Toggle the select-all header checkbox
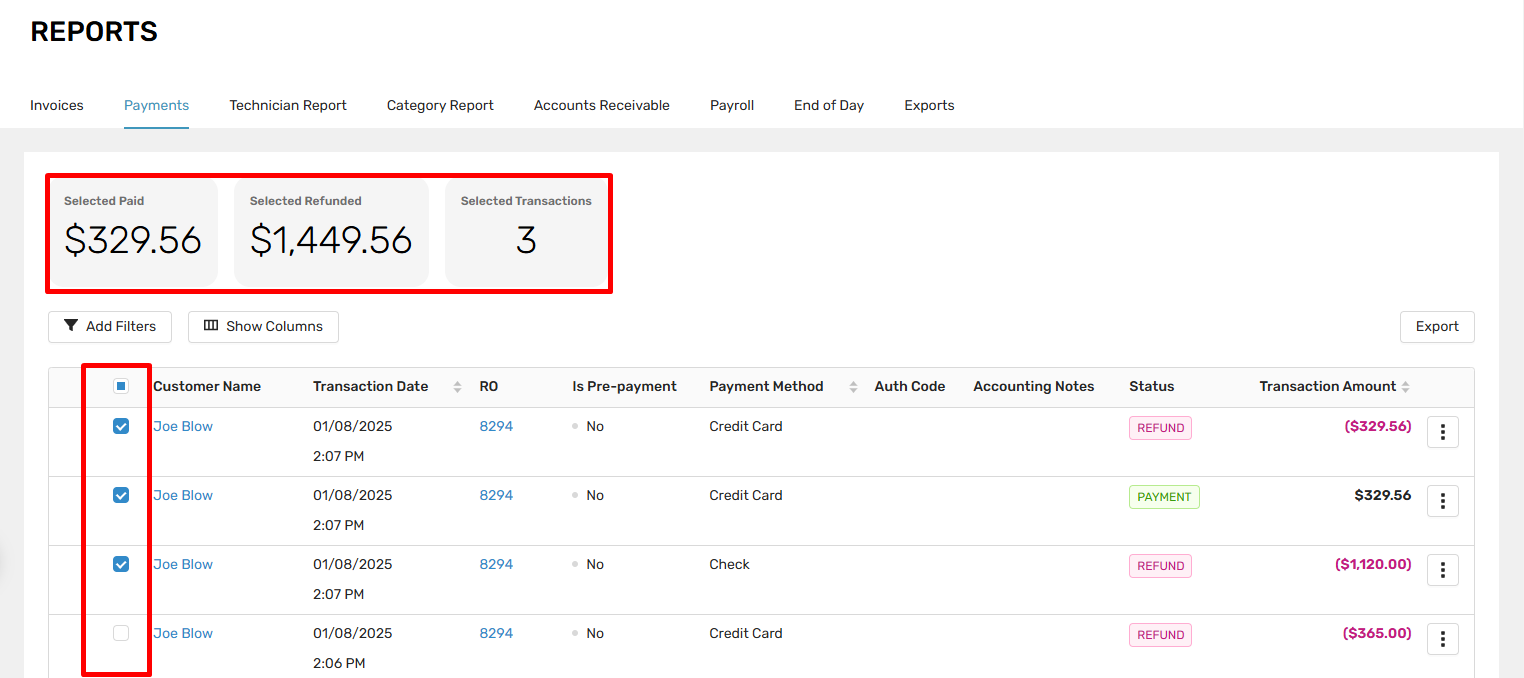Image resolution: width=1524 pixels, height=678 pixels. point(121,386)
